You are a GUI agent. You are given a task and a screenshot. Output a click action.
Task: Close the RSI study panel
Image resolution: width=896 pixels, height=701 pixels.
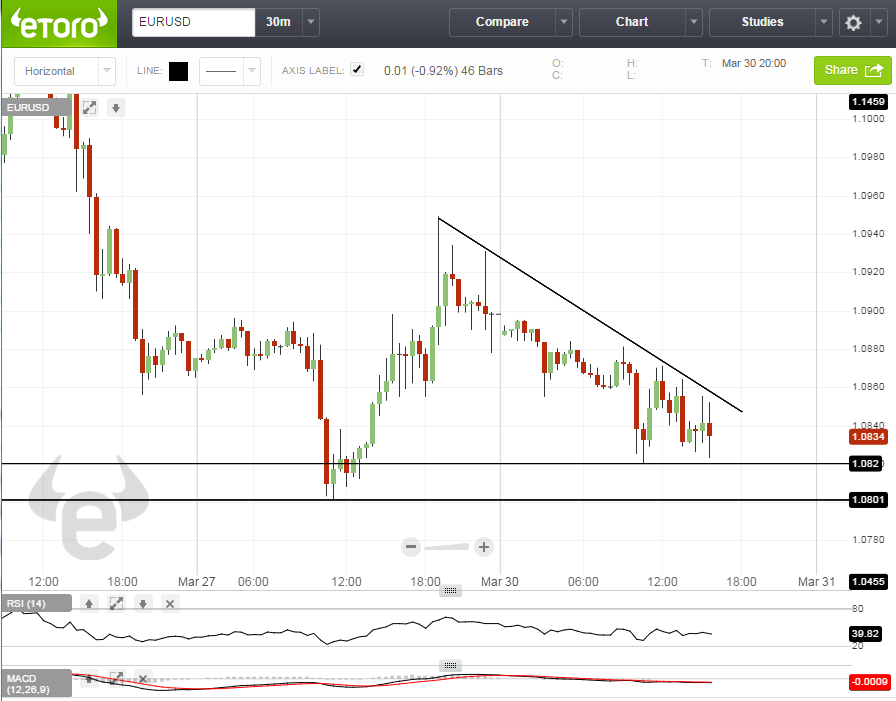[170, 603]
